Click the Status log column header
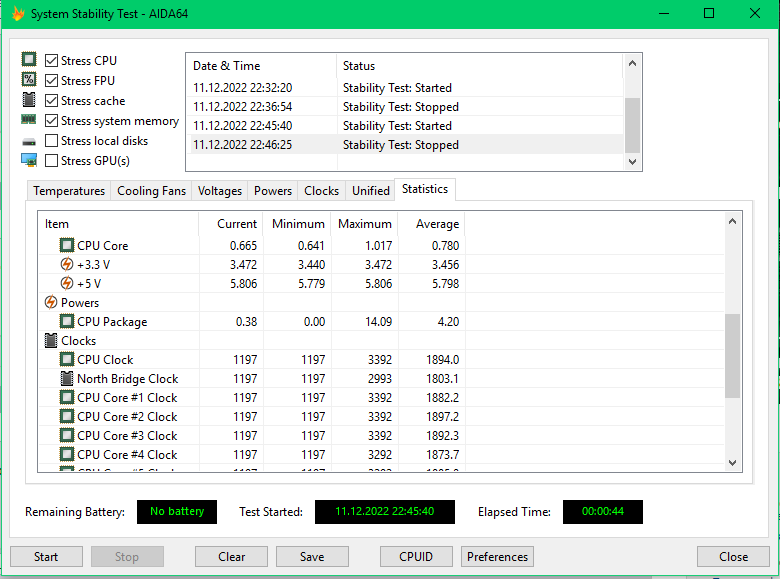Image resolution: width=780 pixels, height=579 pixels. pos(480,66)
